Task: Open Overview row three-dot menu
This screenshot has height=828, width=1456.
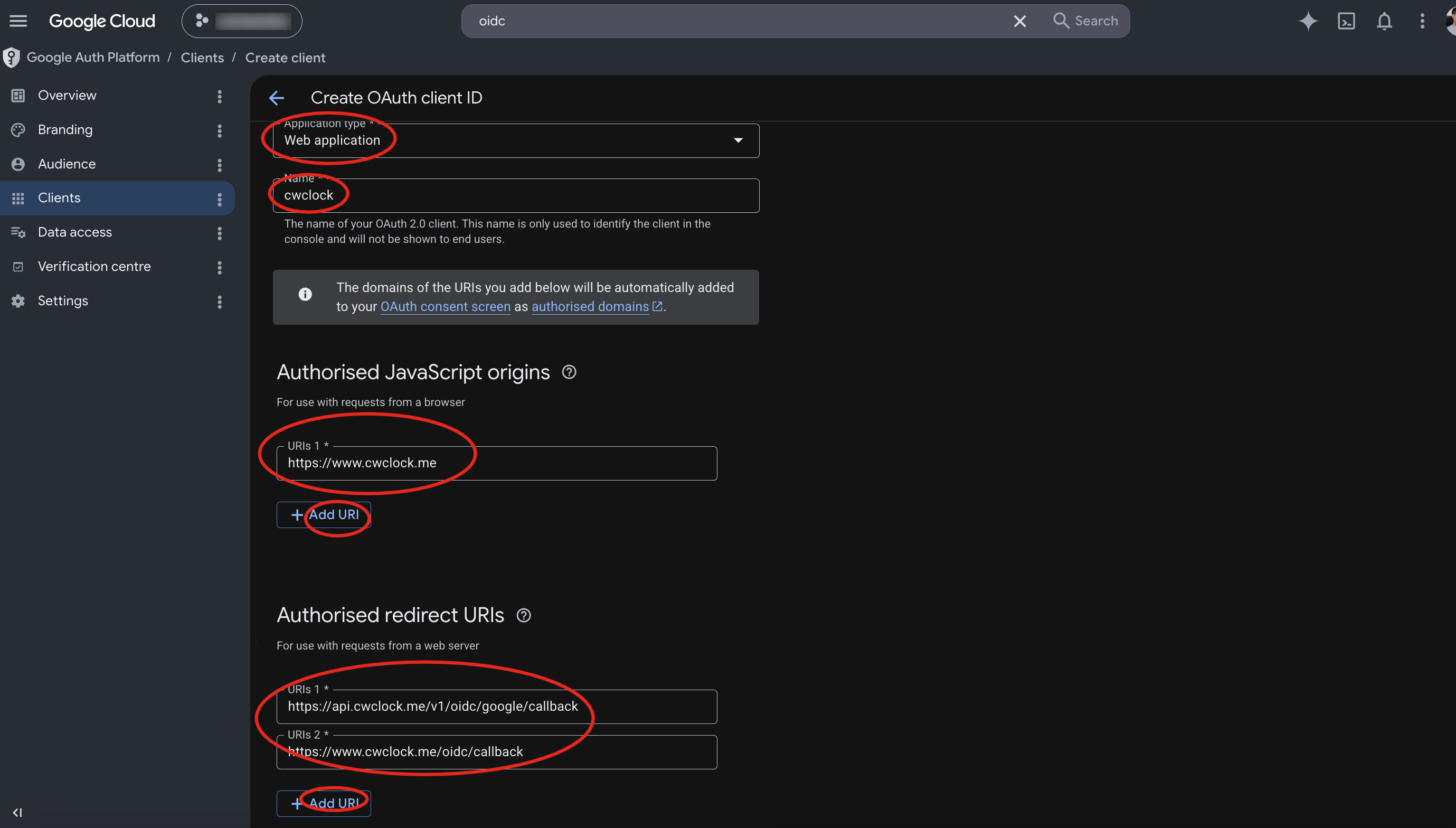Action: click(220, 96)
